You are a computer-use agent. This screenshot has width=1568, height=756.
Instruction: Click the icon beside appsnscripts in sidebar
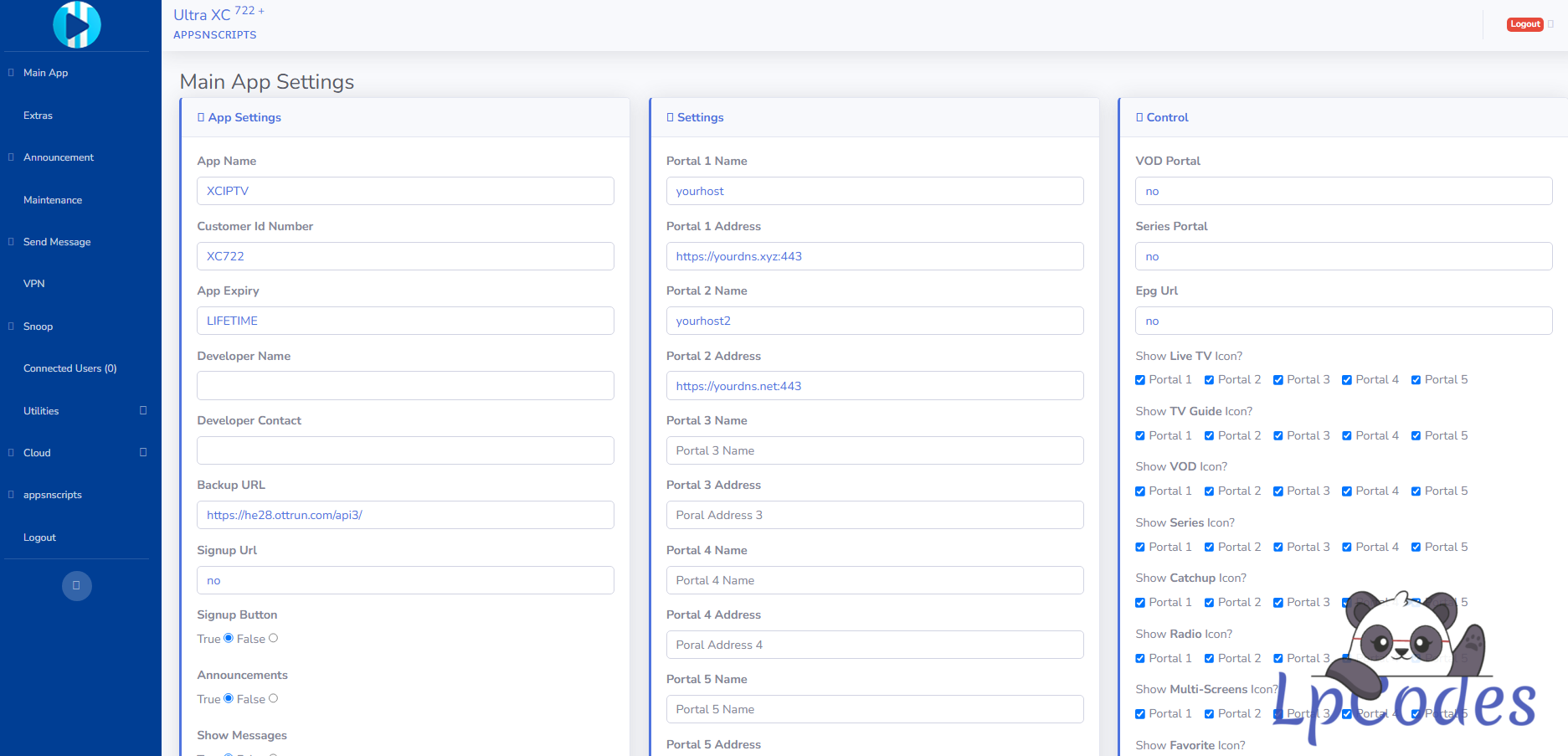(x=11, y=495)
